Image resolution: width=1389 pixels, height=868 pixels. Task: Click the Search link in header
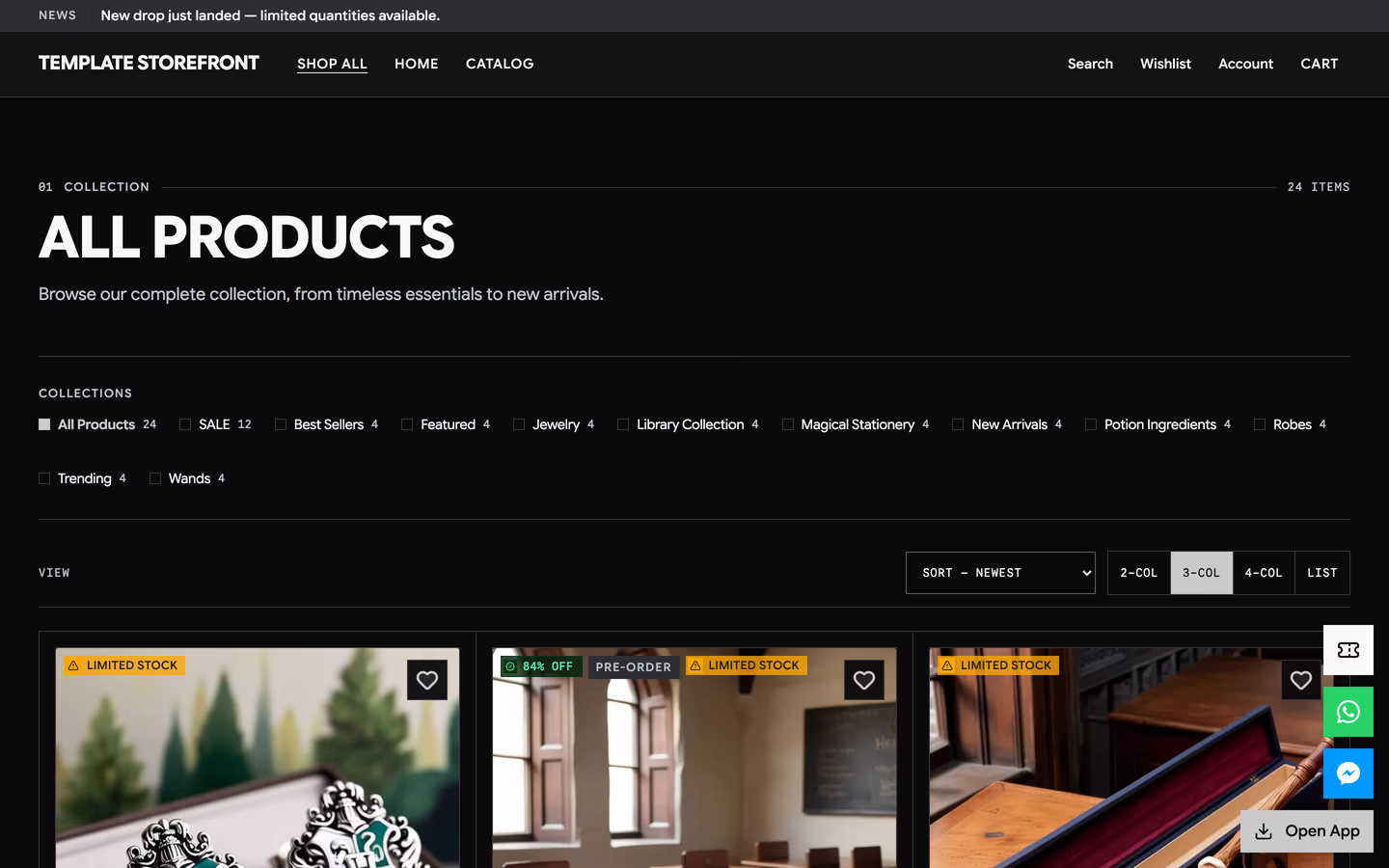tap(1090, 64)
